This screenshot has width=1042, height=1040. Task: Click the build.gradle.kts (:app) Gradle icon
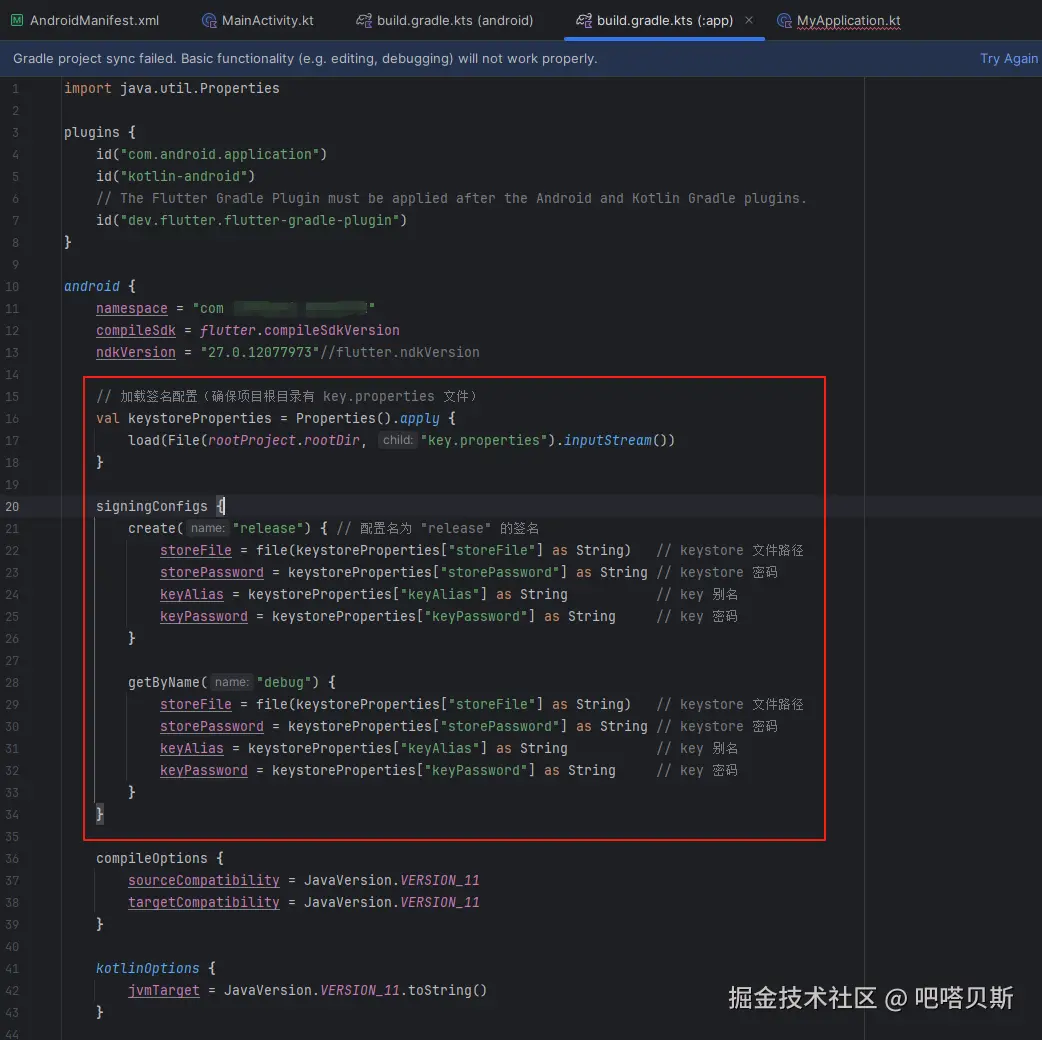click(583, 21)
